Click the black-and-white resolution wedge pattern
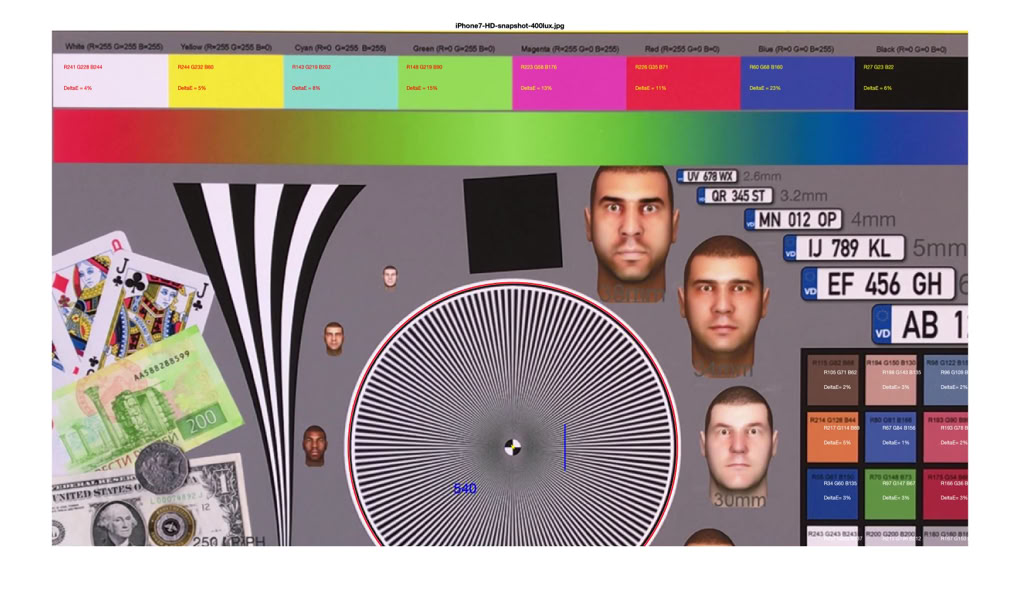The image size is (1020, 606). point(268,364)
